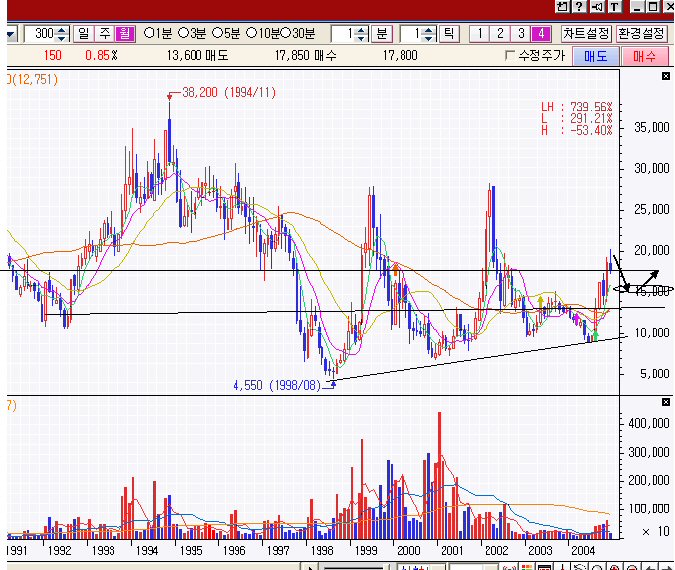Click the 틱 tick chart button
Image resolution: width=675 pixels, height=570 pixels.
pos(449,34)
